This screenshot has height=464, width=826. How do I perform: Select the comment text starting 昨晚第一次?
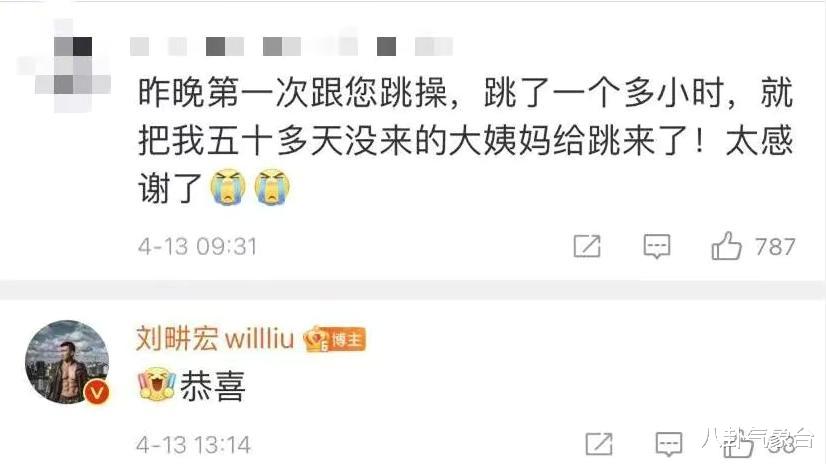coord(466,140)
